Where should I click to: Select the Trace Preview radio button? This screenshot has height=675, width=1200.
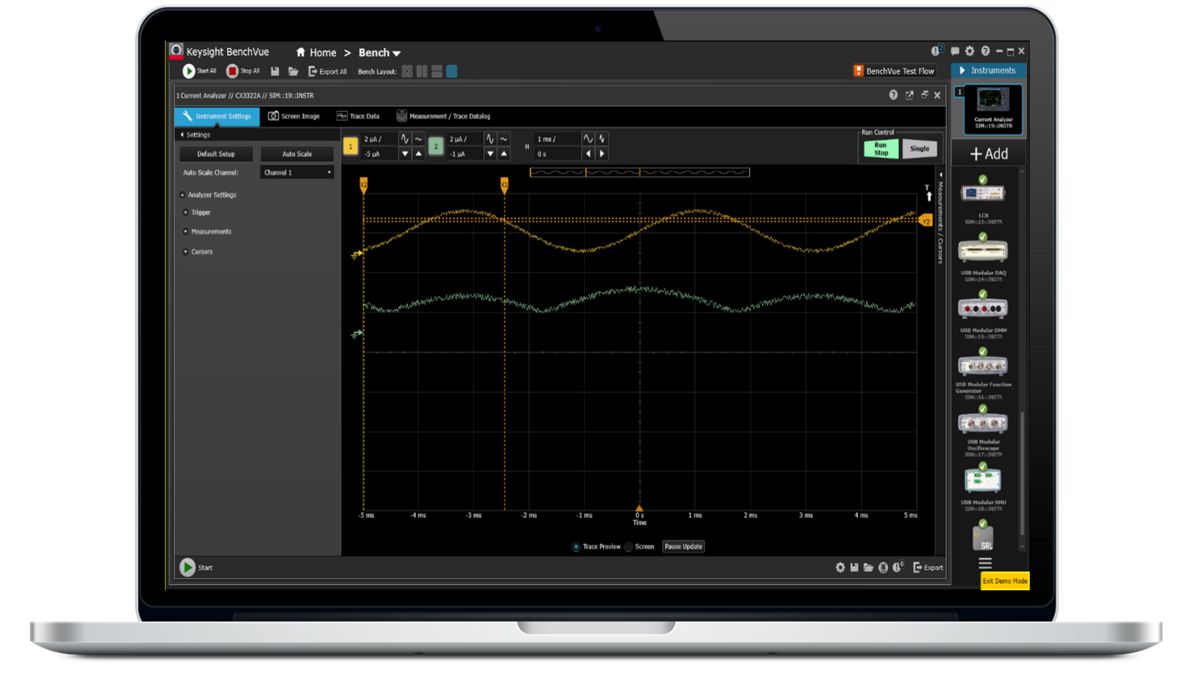(x=577, y=547)
